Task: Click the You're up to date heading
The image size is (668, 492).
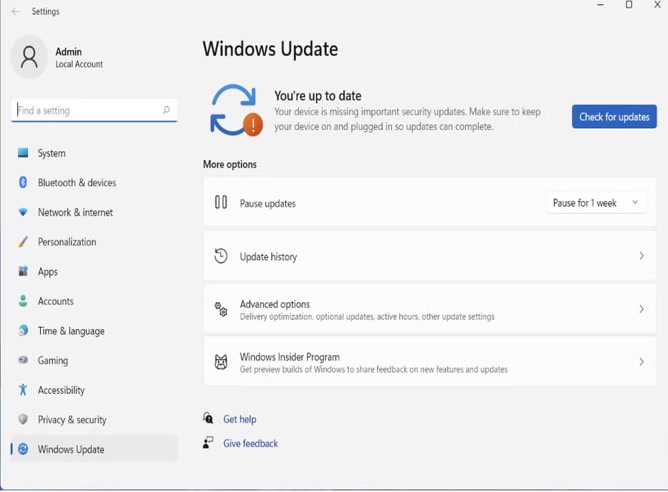Action: point(317,95)
